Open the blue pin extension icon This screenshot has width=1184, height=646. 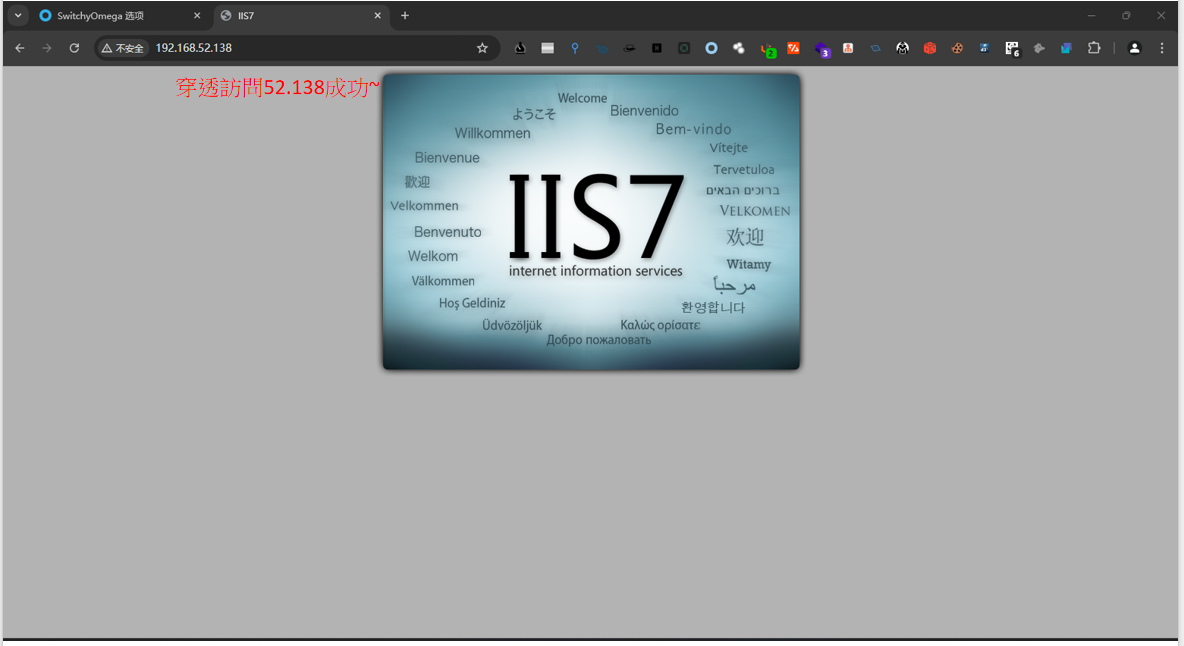[x=575, y=48]
